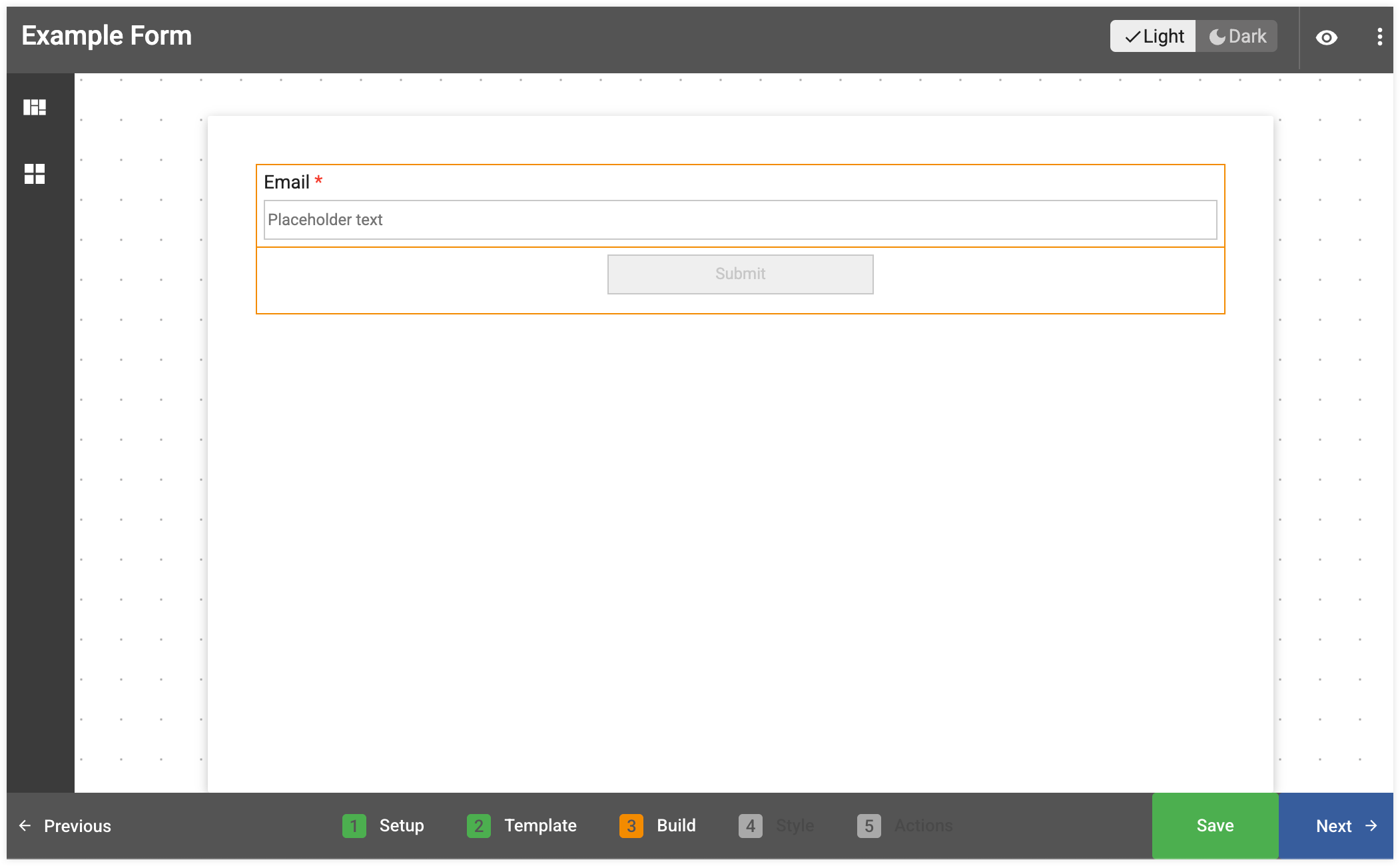Switch to Dark theme
The height and width of the screenshot is (866, 1400).
1237,36
